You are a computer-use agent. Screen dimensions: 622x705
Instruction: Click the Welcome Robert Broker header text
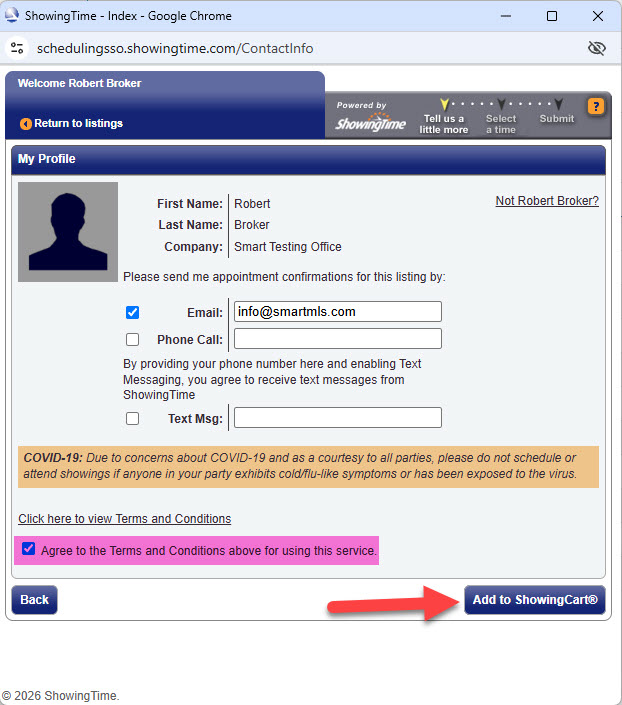pos(79,83)
